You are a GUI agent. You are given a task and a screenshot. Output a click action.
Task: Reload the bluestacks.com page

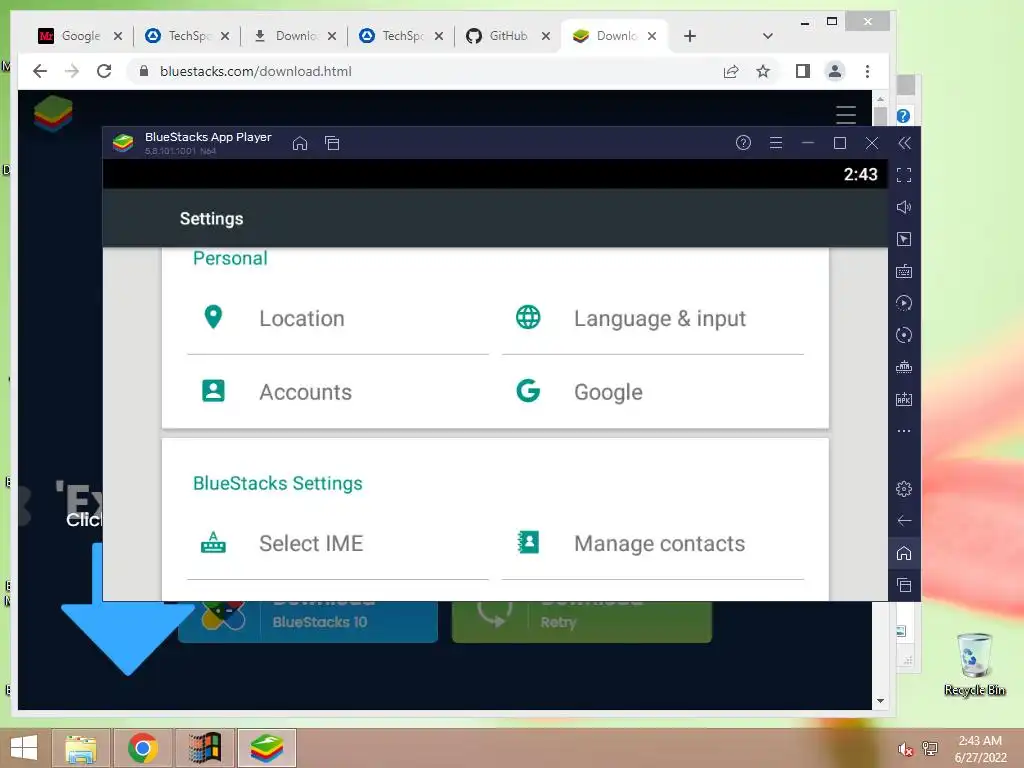point(104,71)
